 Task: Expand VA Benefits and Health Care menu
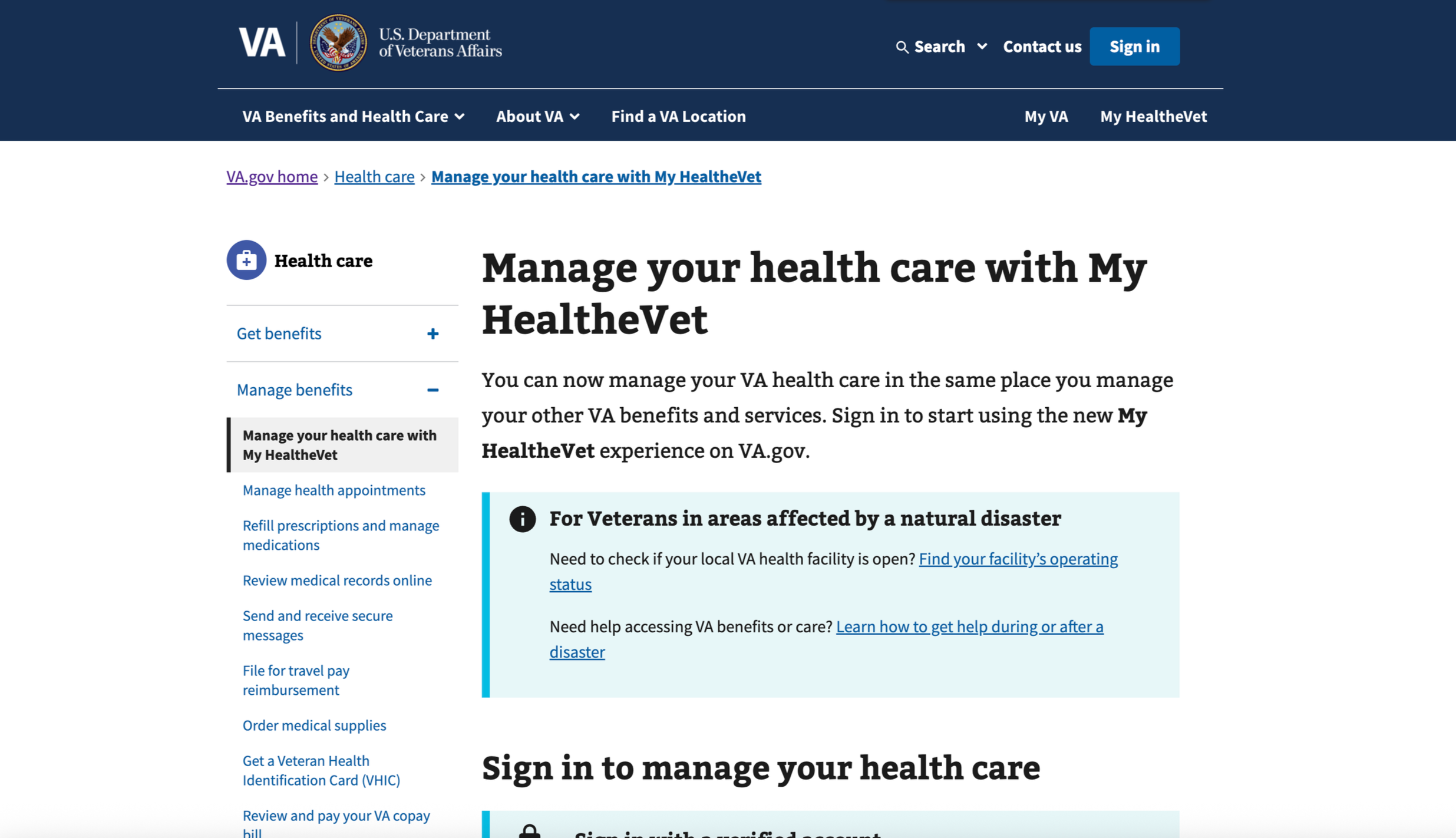pyautogui.click(x=353, y=117)
